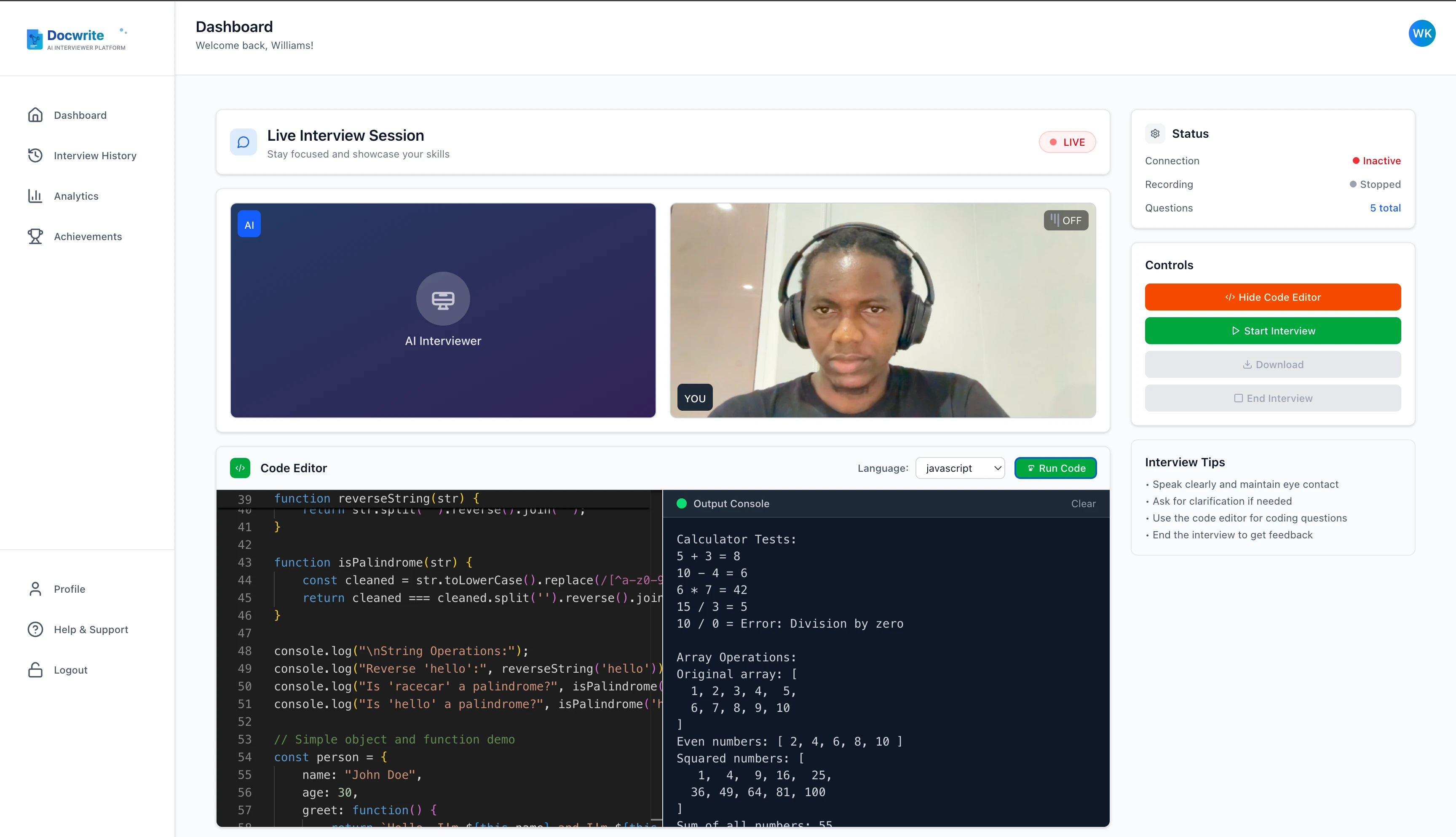Click the Dashboard home icon

(x=35, y=115)
